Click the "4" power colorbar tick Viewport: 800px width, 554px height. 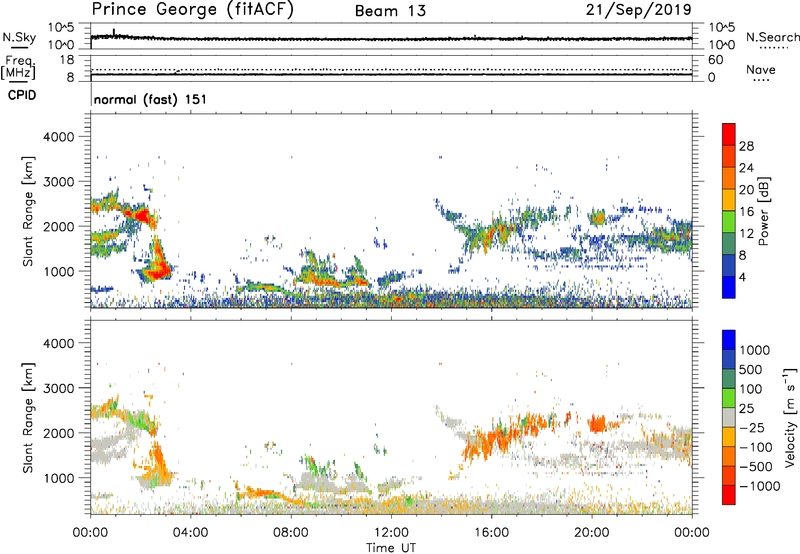coord(742,278)
